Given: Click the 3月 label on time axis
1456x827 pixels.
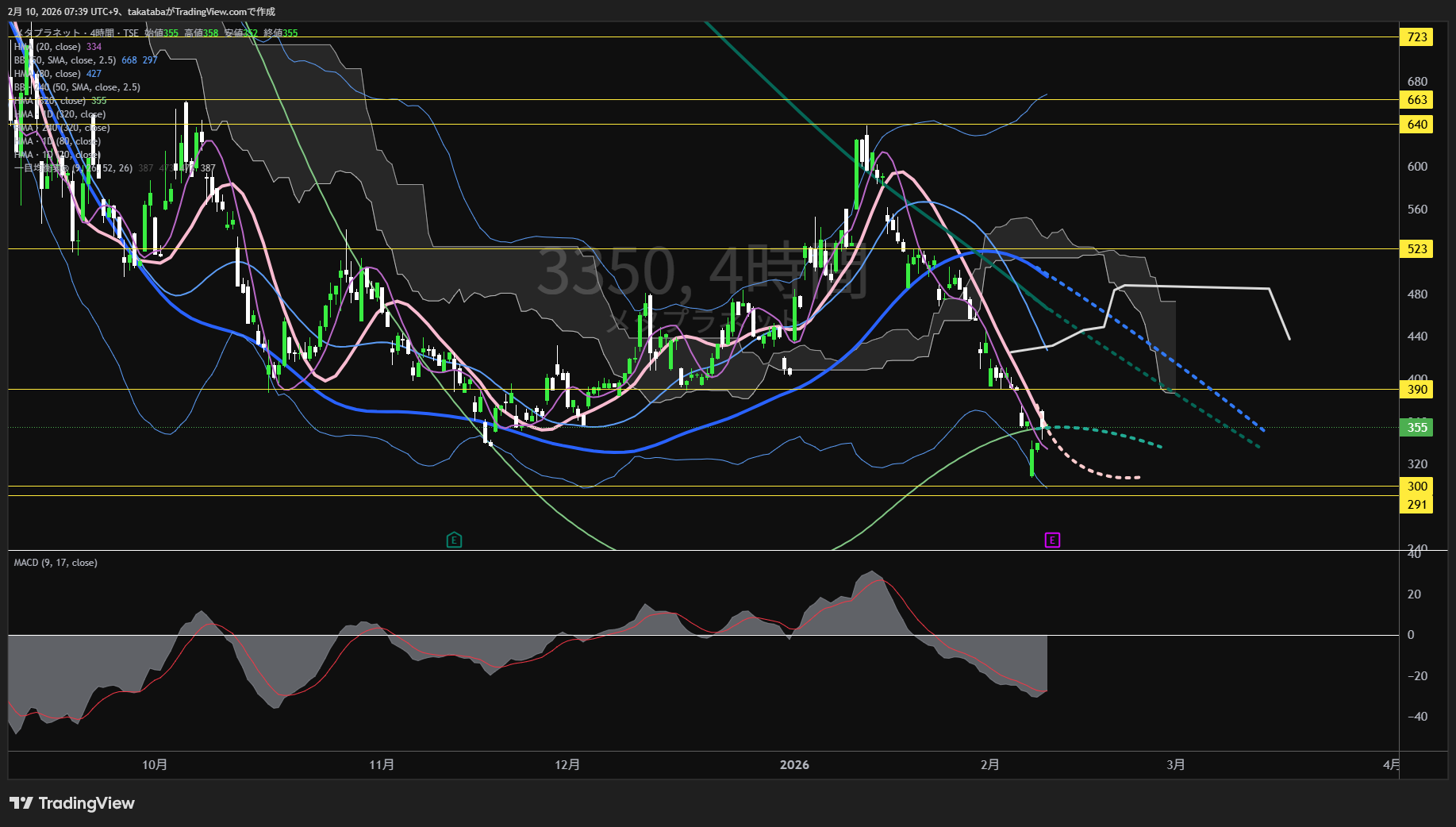Looking at the screenshot, I should (x=1175, y=765).
